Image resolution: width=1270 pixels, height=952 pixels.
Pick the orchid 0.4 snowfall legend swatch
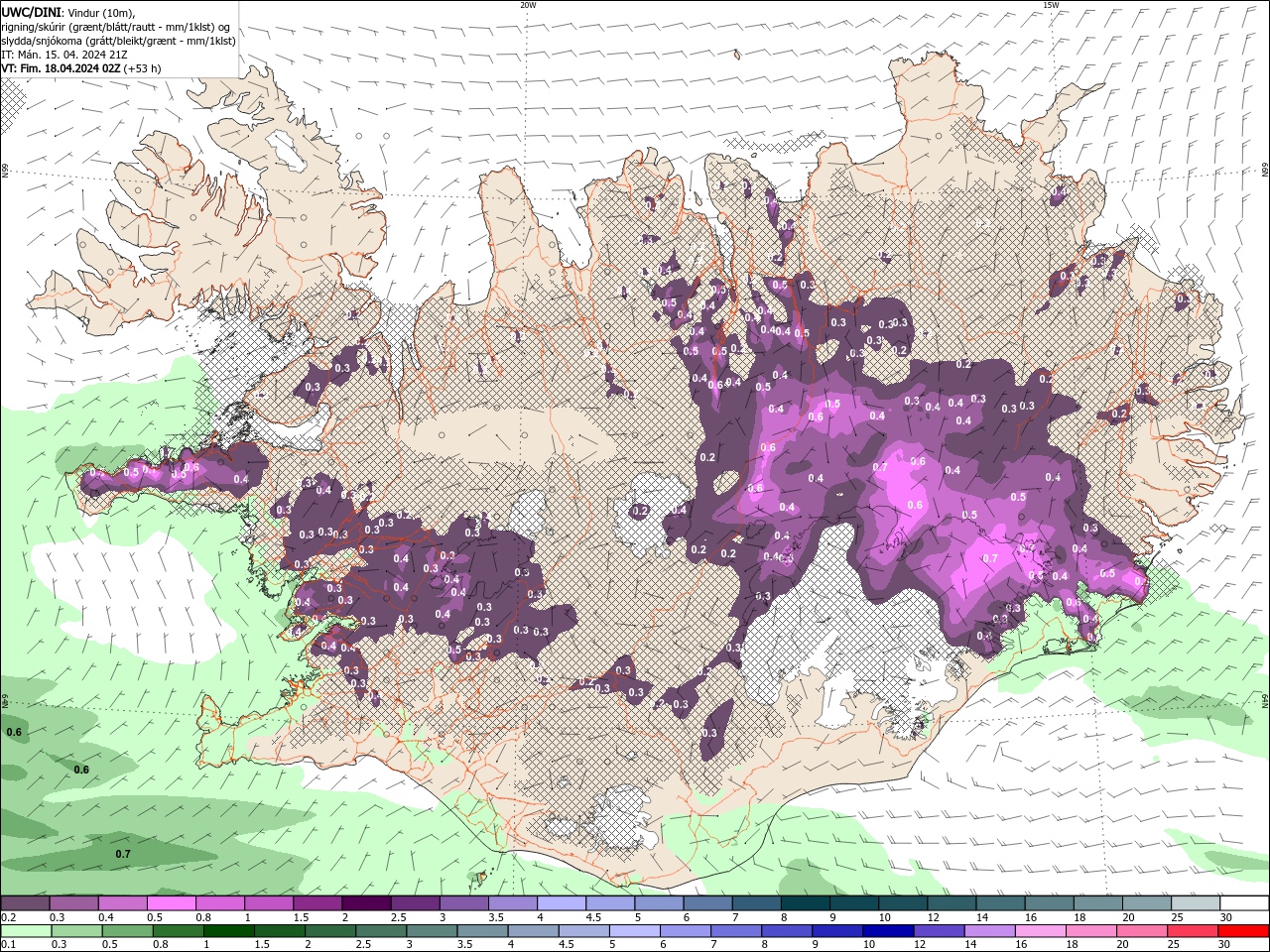point(122,903)
